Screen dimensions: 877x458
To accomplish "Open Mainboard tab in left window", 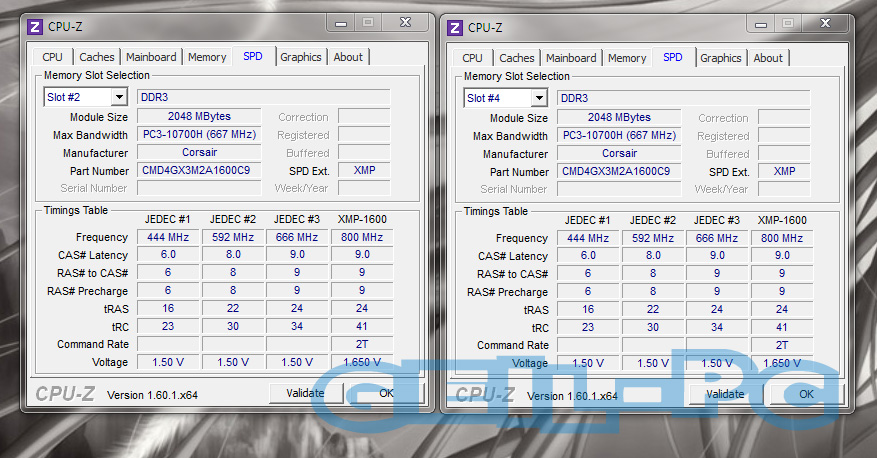I will pyautogui.click(x=151, y=57).
